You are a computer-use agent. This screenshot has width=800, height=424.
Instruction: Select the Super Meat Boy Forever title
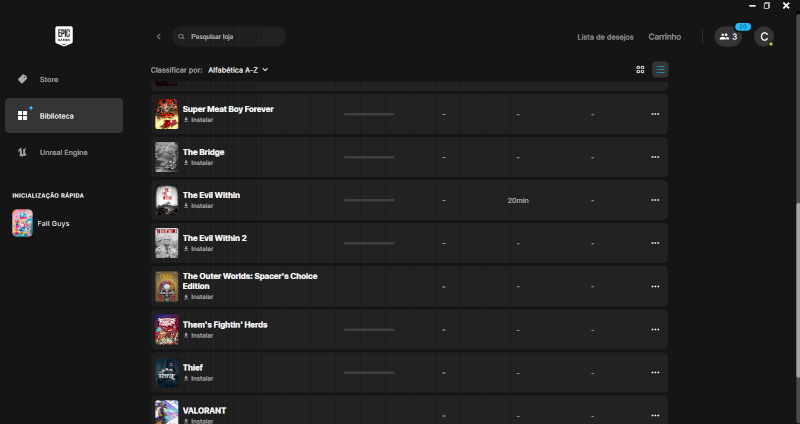228,109
